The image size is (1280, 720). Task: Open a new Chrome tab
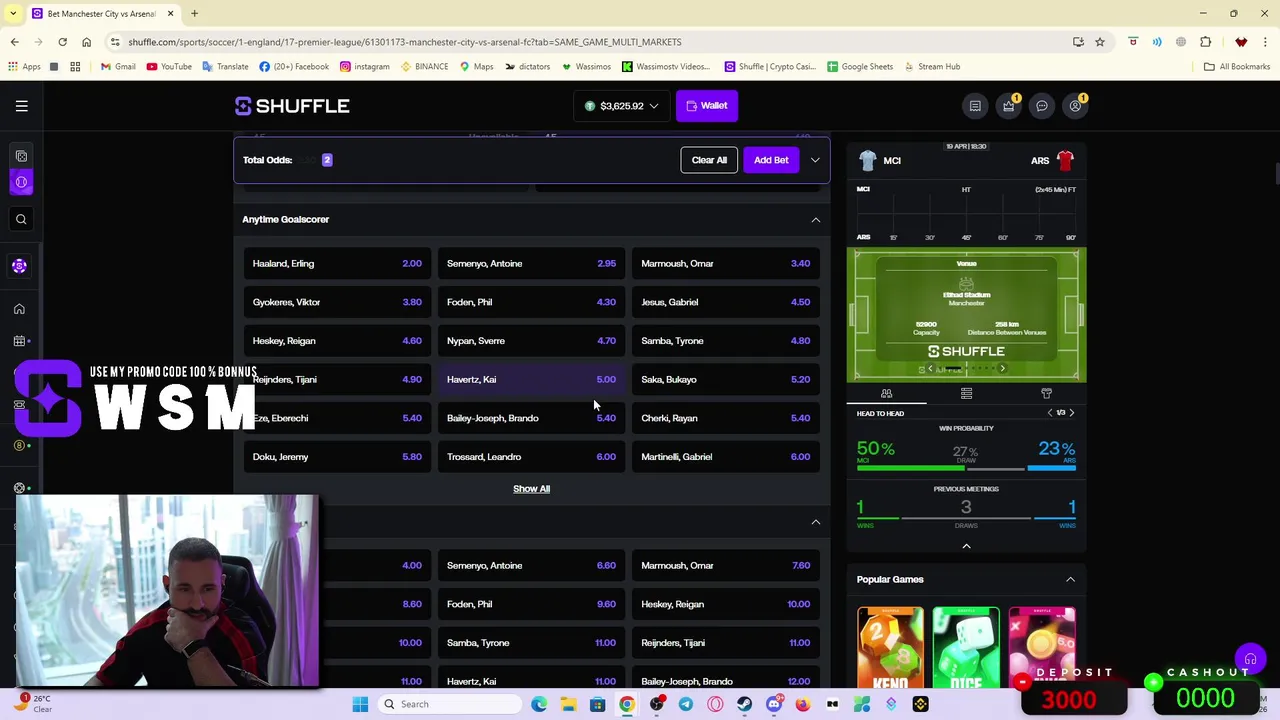[194, 14]
